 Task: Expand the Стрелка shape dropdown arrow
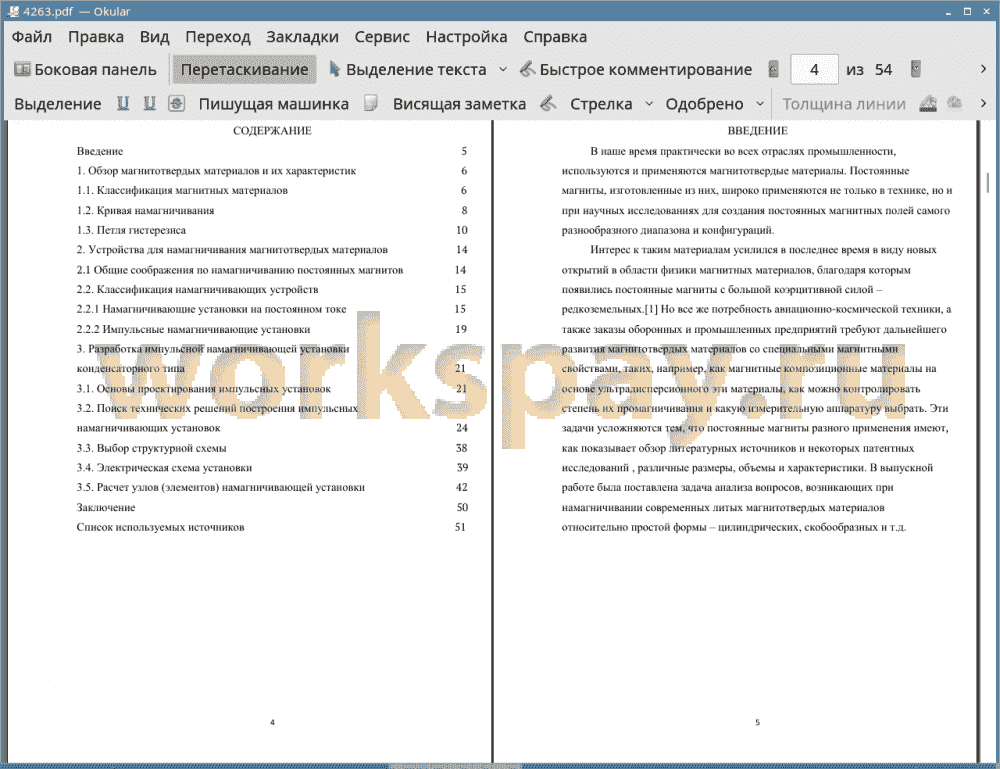pos(649,104)
